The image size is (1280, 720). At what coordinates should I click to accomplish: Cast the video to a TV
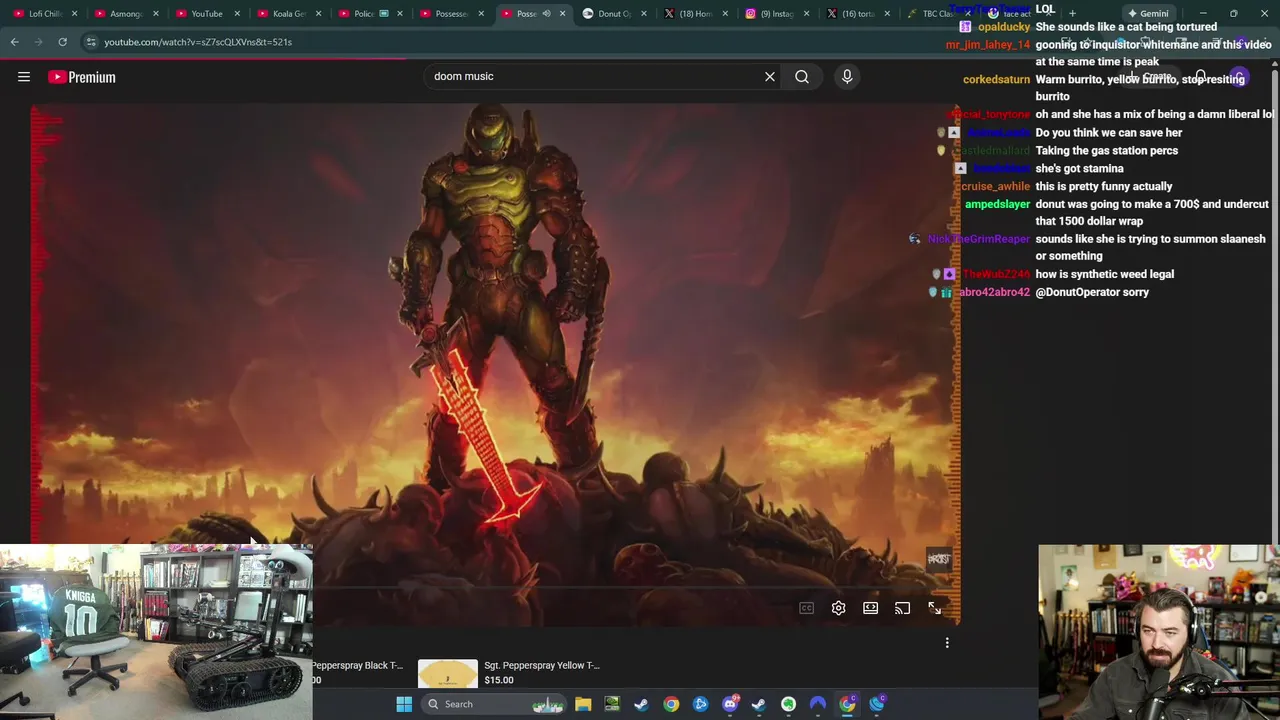click(x=902, y=608)
